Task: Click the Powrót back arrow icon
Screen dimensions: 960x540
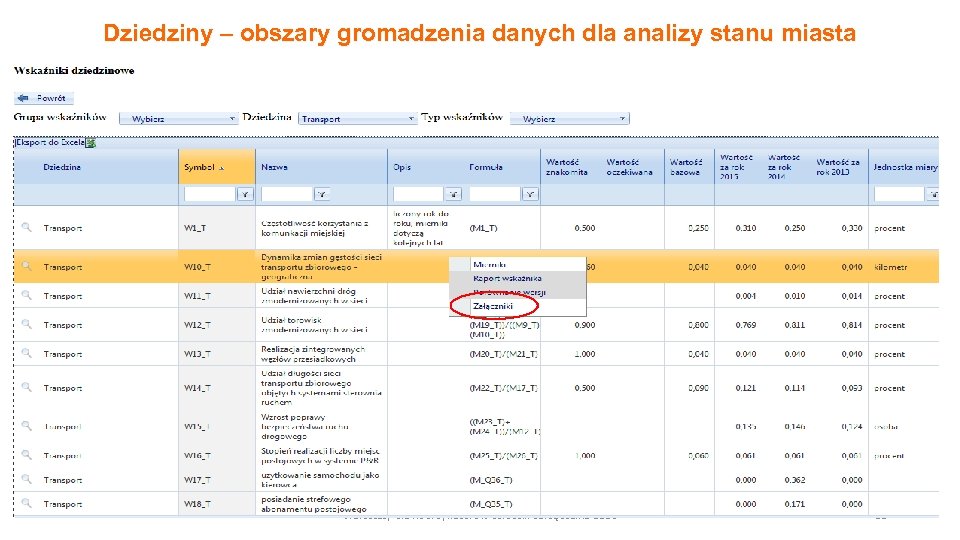Action: tap(23, 98)
